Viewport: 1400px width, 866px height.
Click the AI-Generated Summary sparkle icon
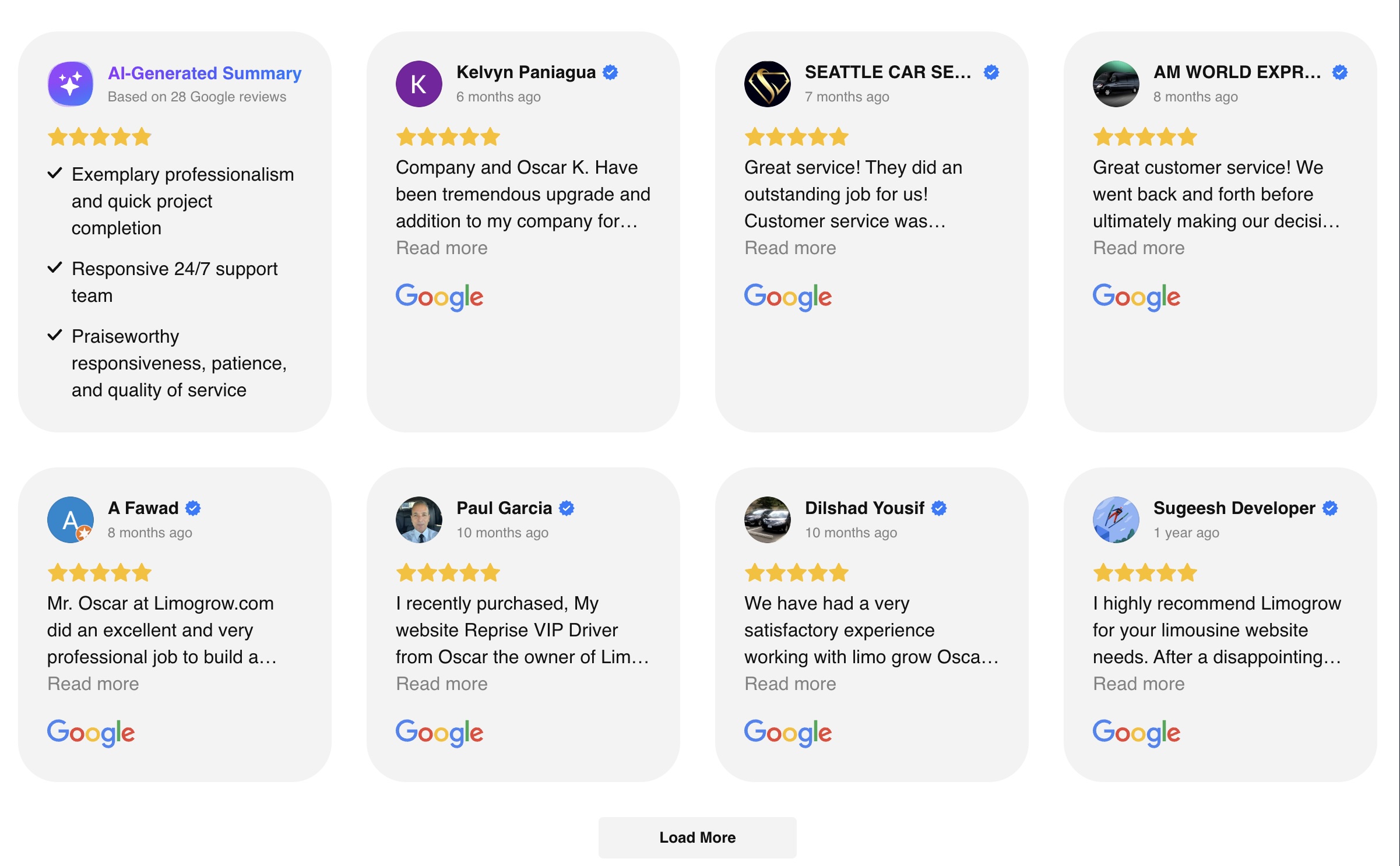pyautogui.click(x=70, y=84)
